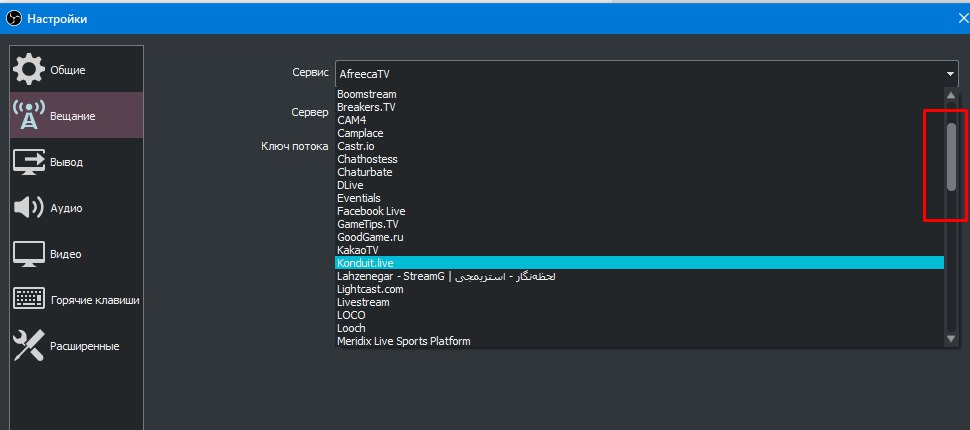Pick Chaturbate from the dropdown list

pyautogui.click(x=639, y=172)
